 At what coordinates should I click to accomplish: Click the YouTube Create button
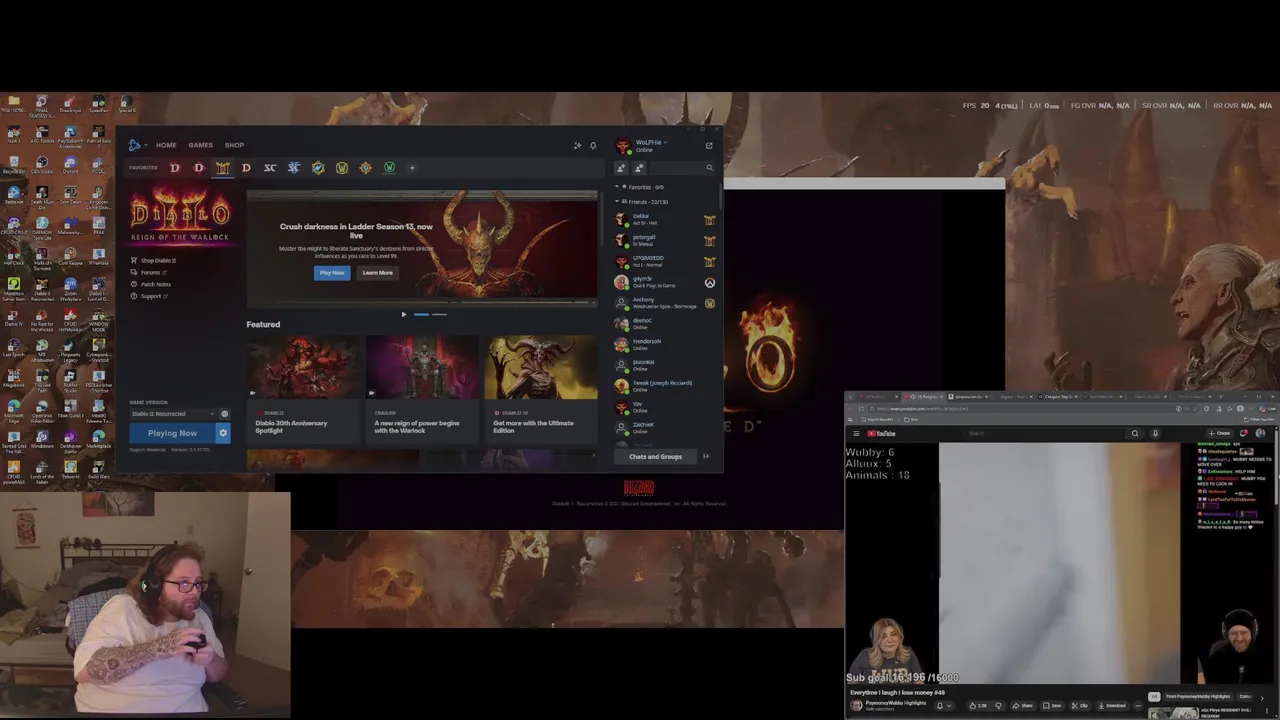tap(1219, 433)
